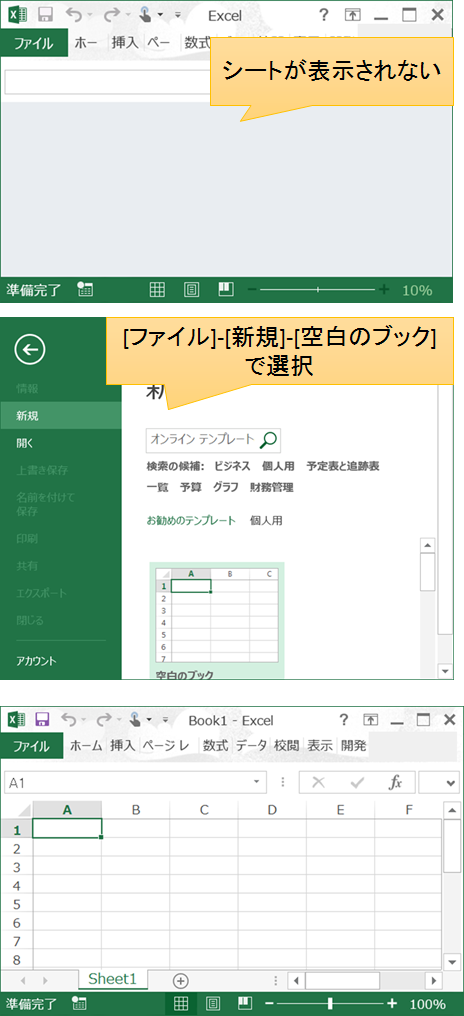Open the データ ribbon tab
464x1016 pixels.
pyautogui.click(x=251, y=746)
